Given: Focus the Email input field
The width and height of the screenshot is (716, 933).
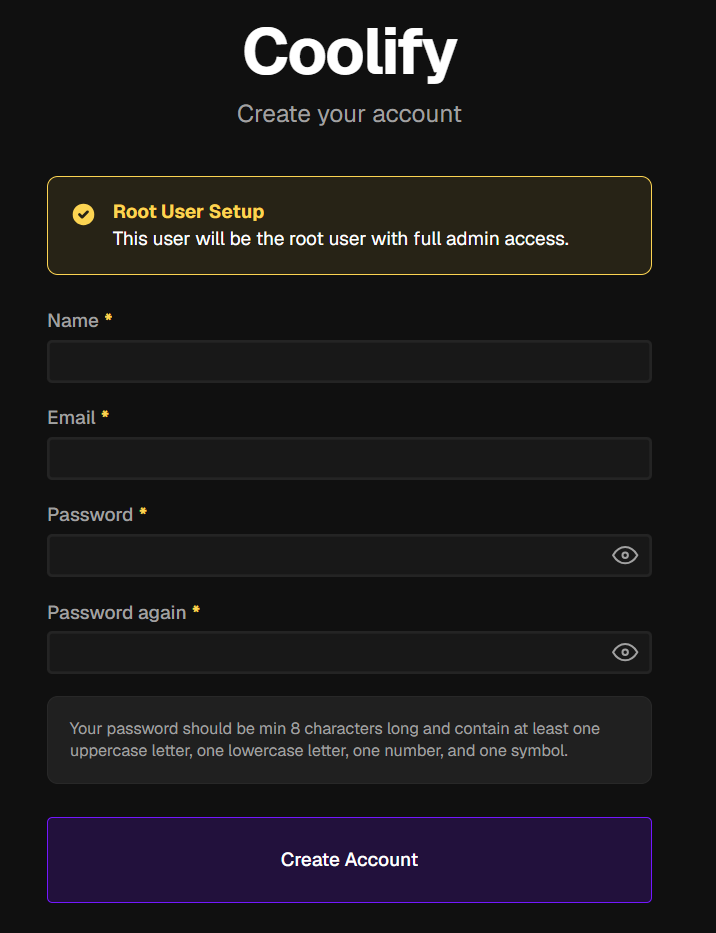Looking at the screenshot, I should [x=349, y=458].
